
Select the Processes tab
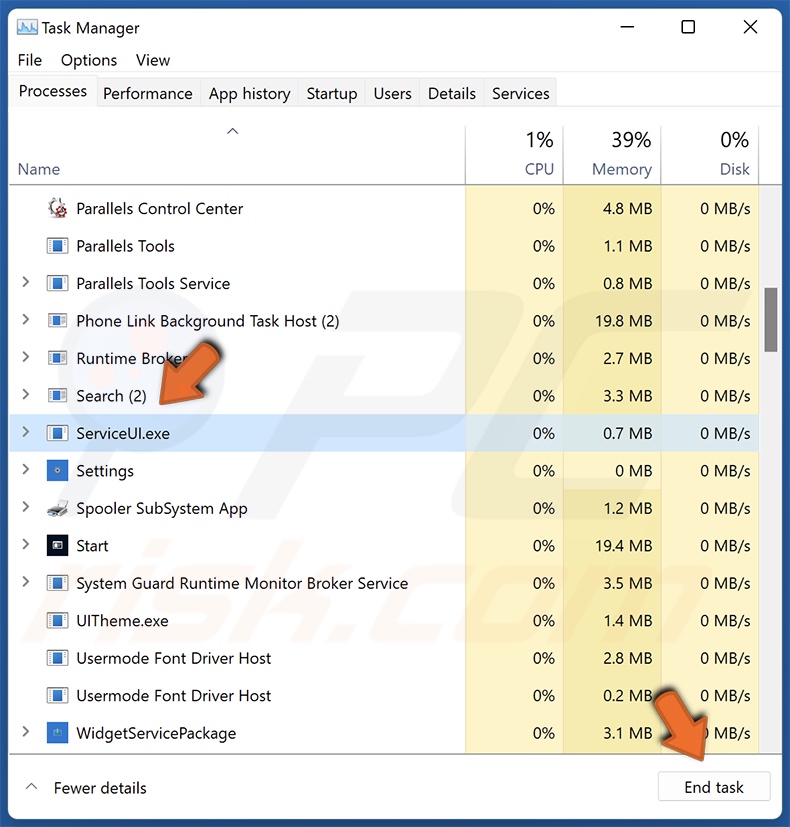(x=53, y=91)
